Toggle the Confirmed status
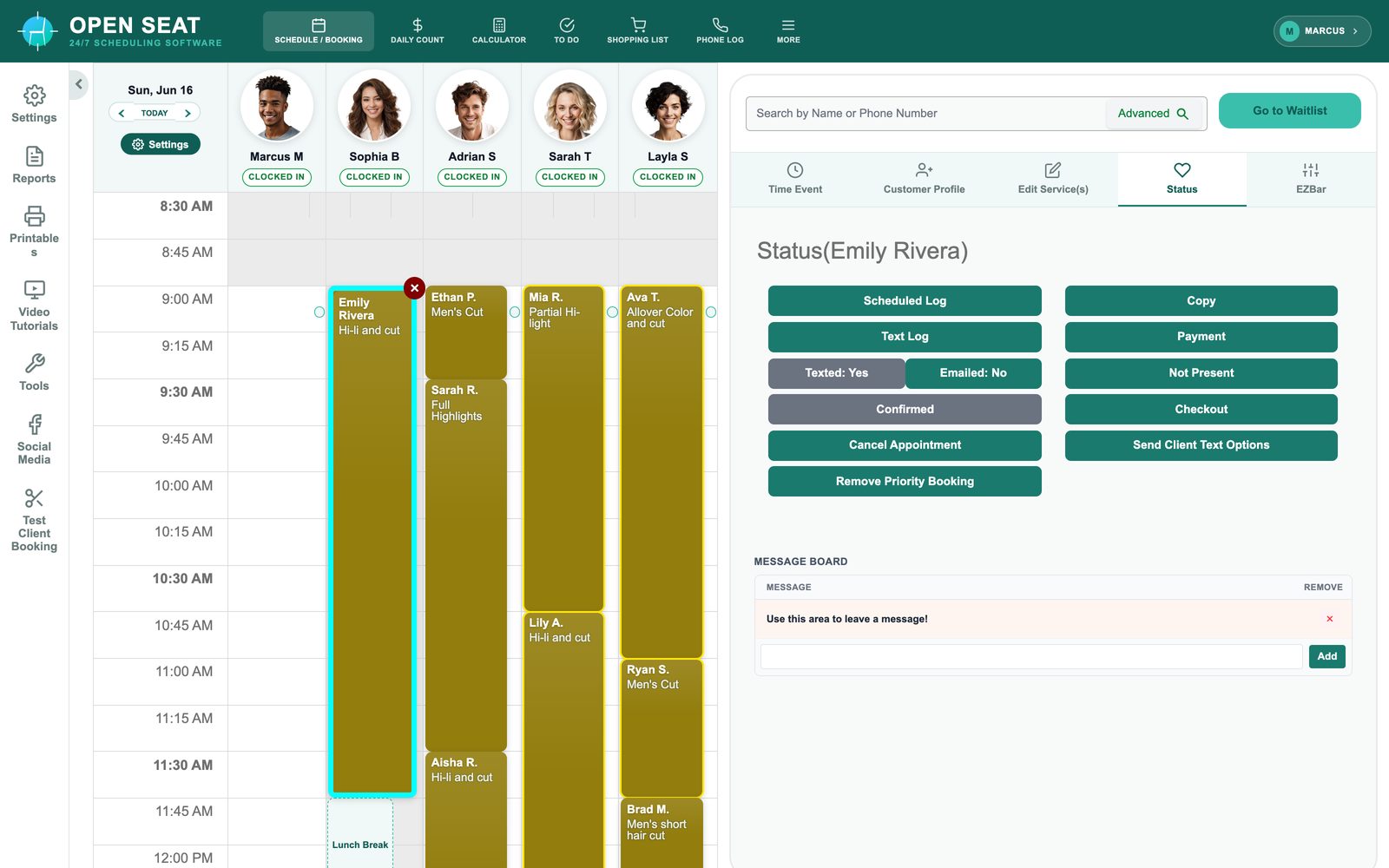Viewport: 1389px width, 868px height. tap(905, 410)
